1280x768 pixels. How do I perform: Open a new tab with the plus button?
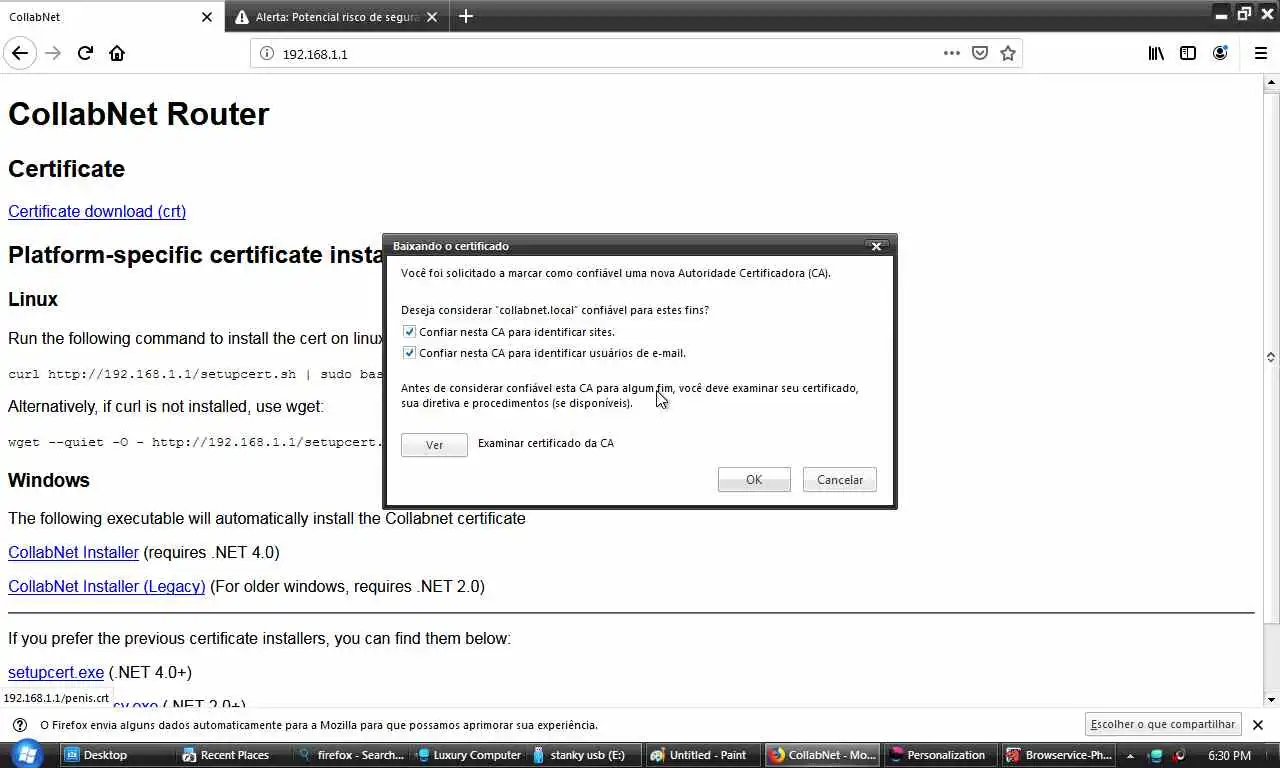click(x=466, y=17)
